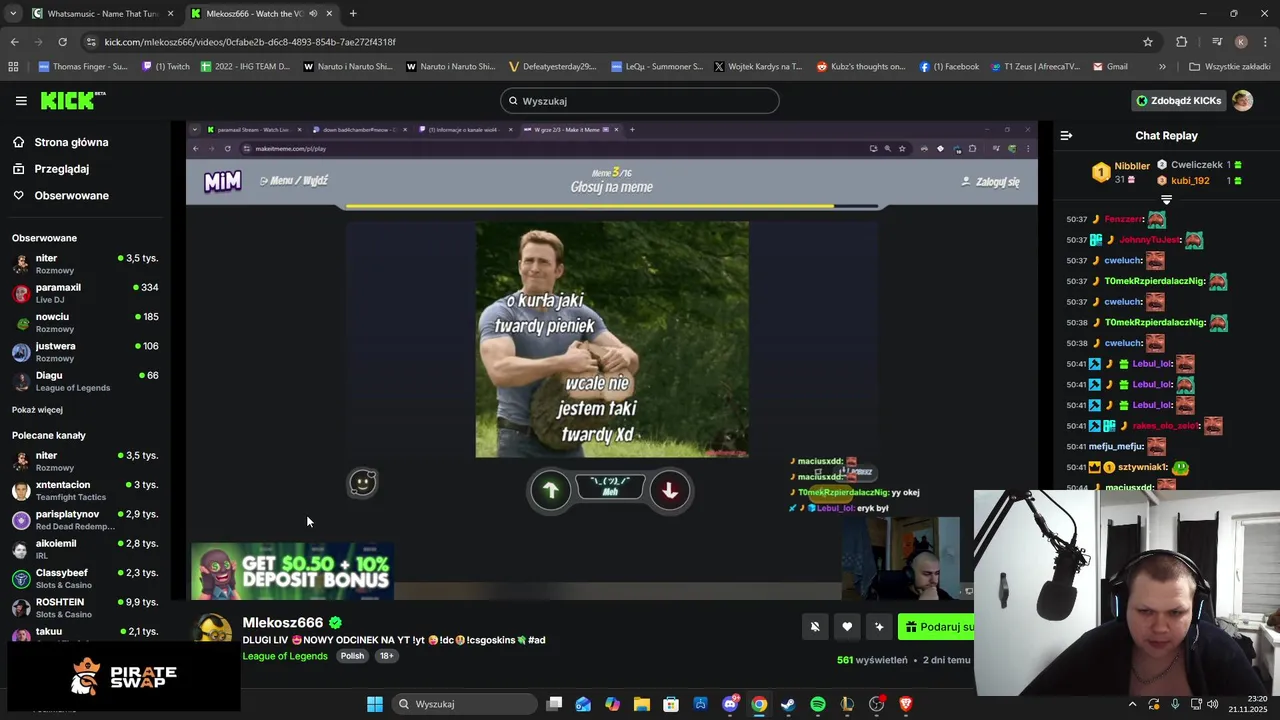The image size is (1280, 720).
Task: Open ROSHTEIN recommended channel
Action: (x=85, y=608)
